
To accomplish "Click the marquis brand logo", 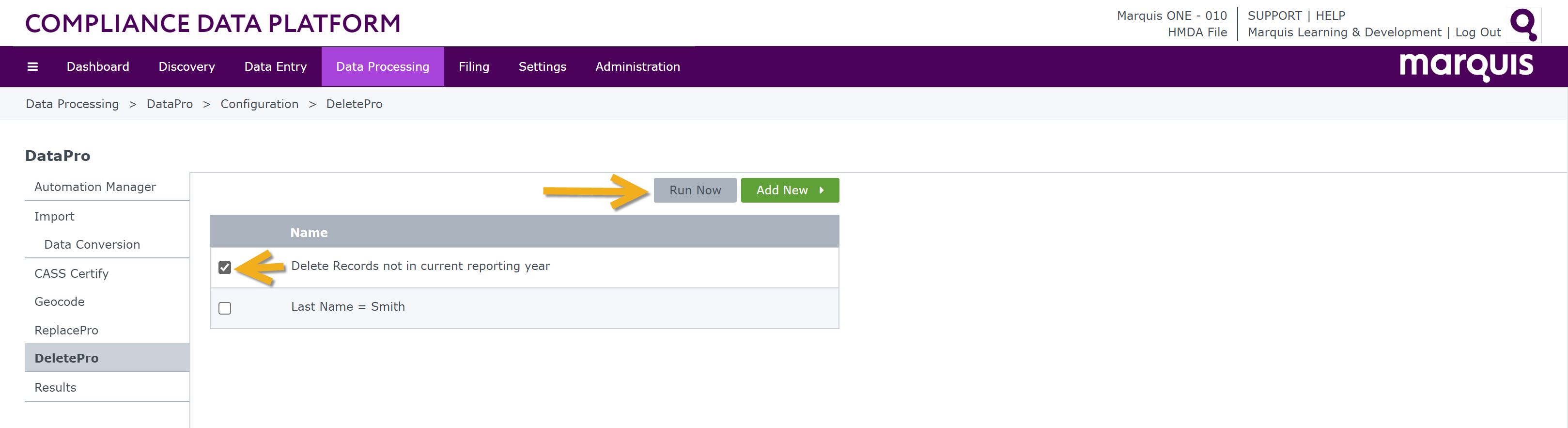I will click(x=1466, y=66).
